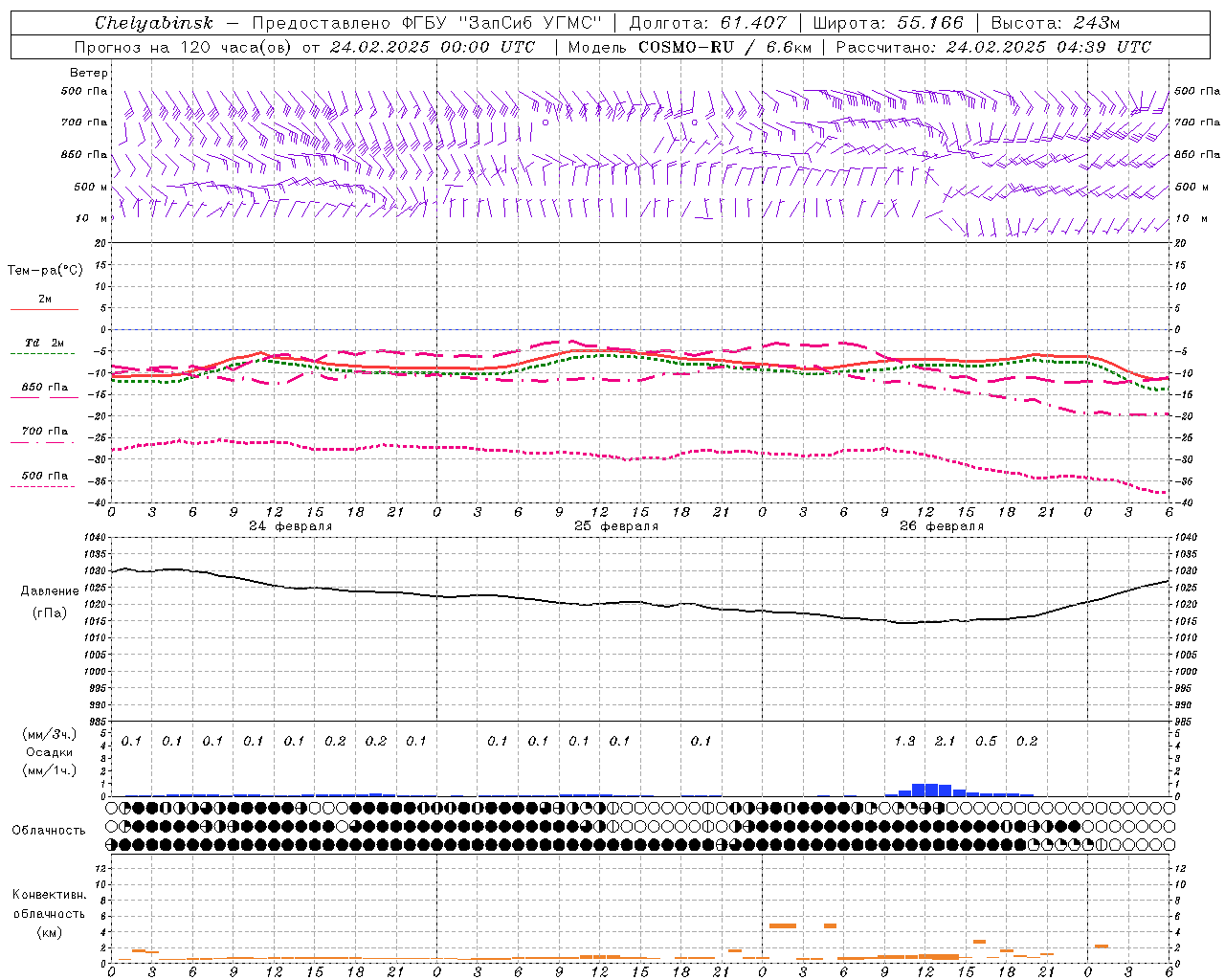Click the longitude value 61.407
This screenshot has height=980, width=1225.
coord(753,23)
